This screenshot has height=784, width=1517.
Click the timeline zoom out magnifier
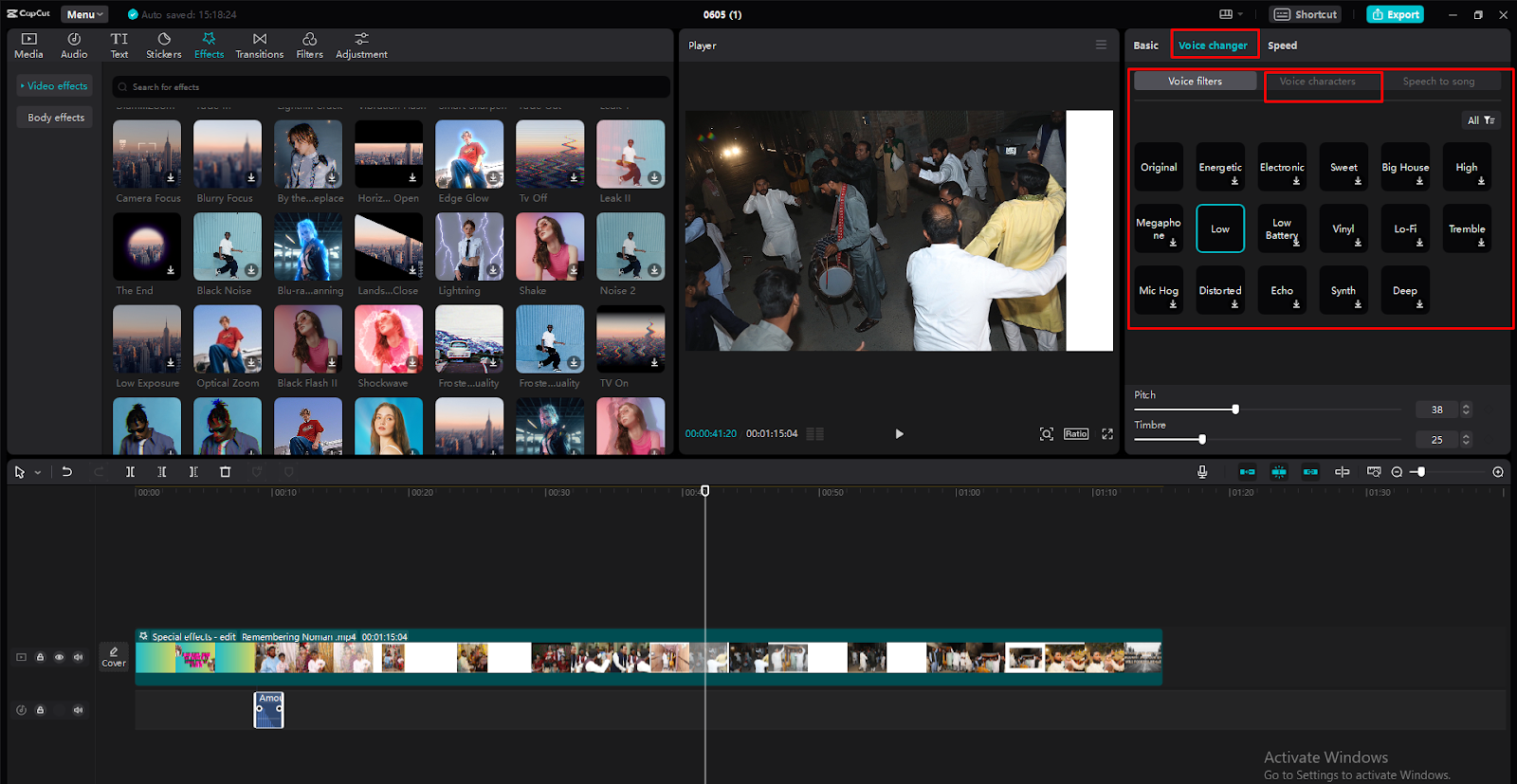pos(1397,471)
